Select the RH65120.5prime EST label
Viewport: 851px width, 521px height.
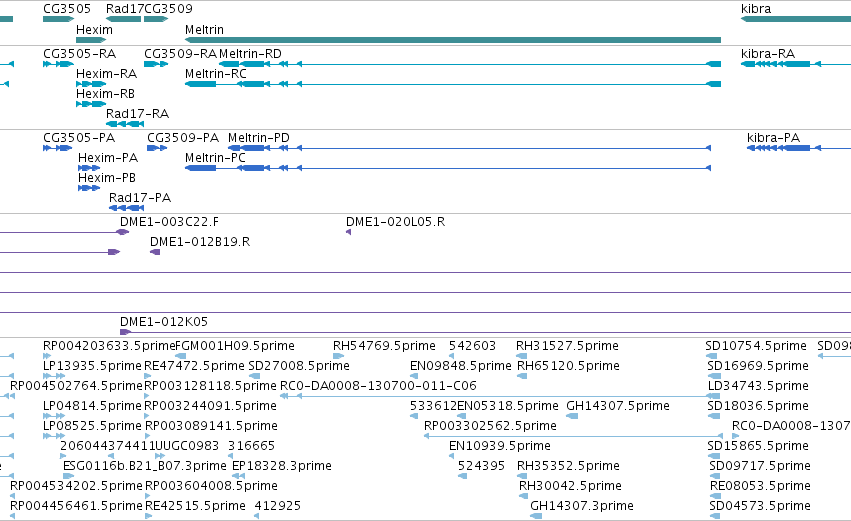pos(568,366)
